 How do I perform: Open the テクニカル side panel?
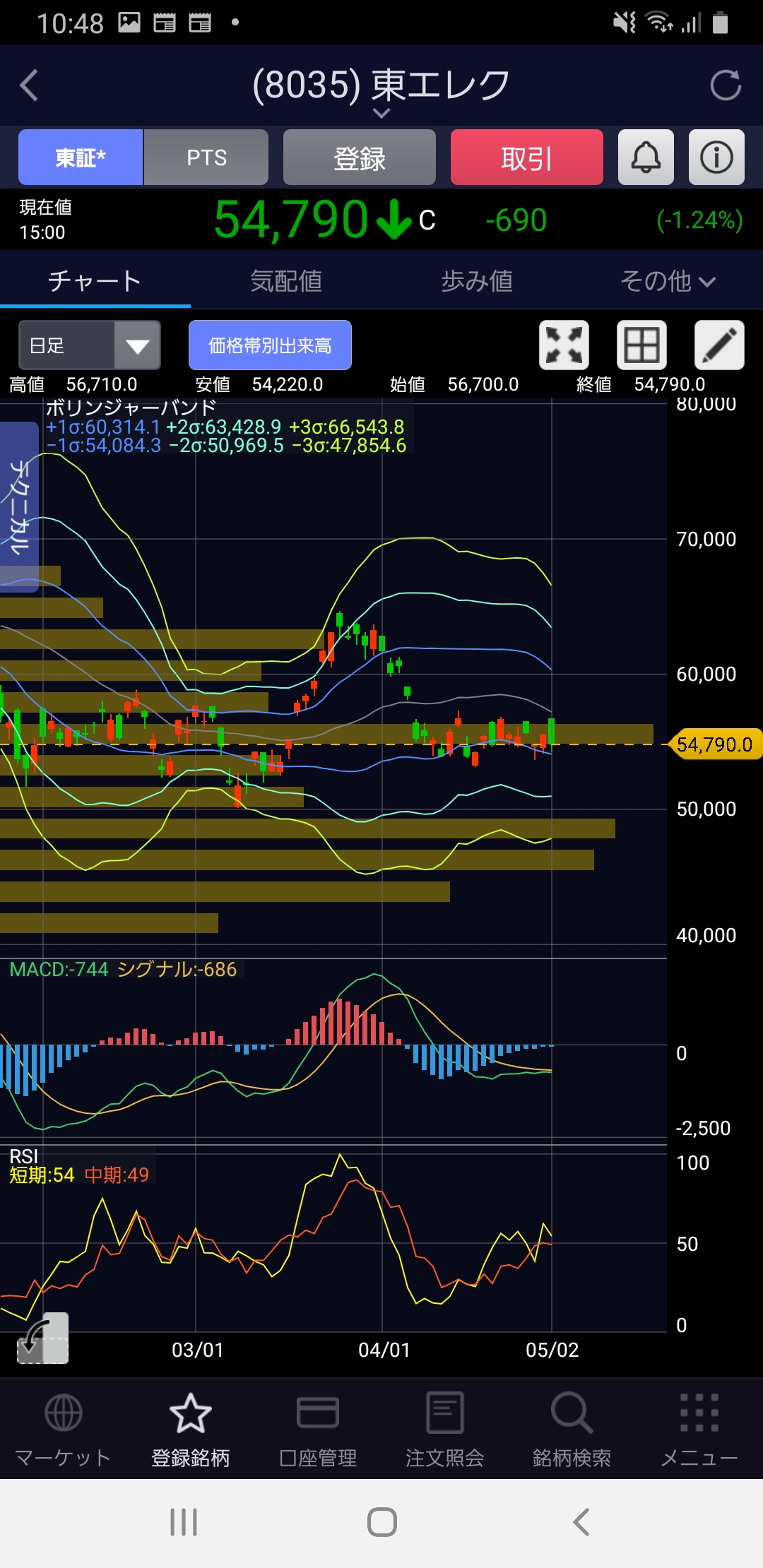click(19, 506)
